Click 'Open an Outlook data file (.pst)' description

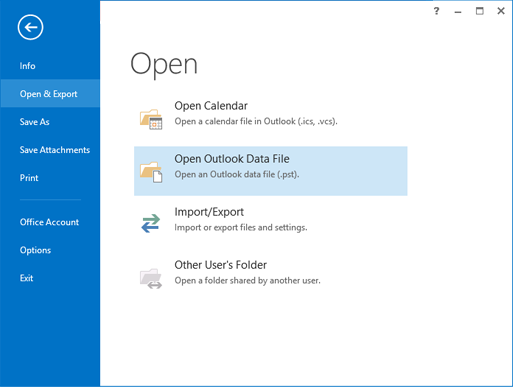click(x=237, y=174)
